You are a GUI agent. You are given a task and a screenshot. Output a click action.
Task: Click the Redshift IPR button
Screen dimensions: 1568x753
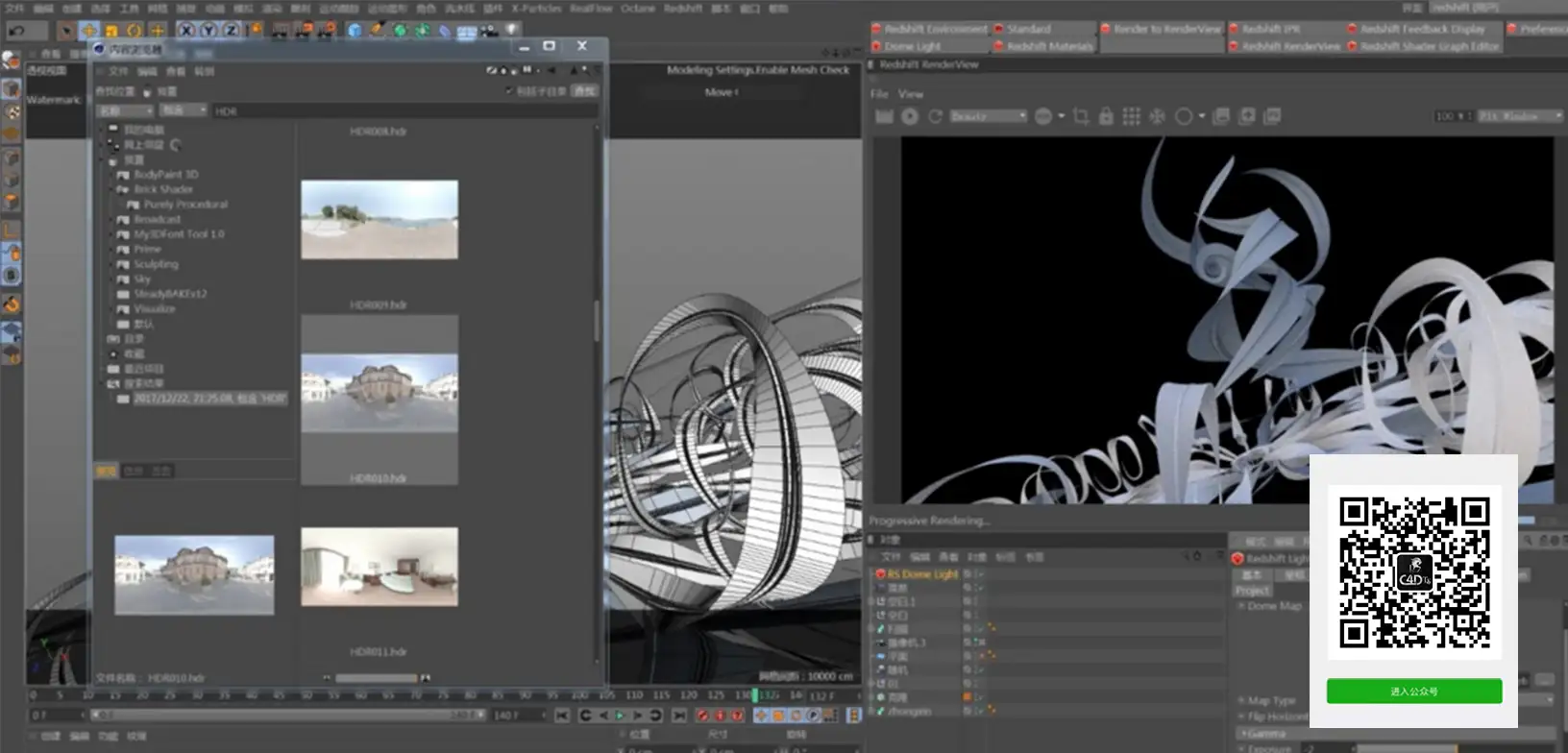[1286, 29]
